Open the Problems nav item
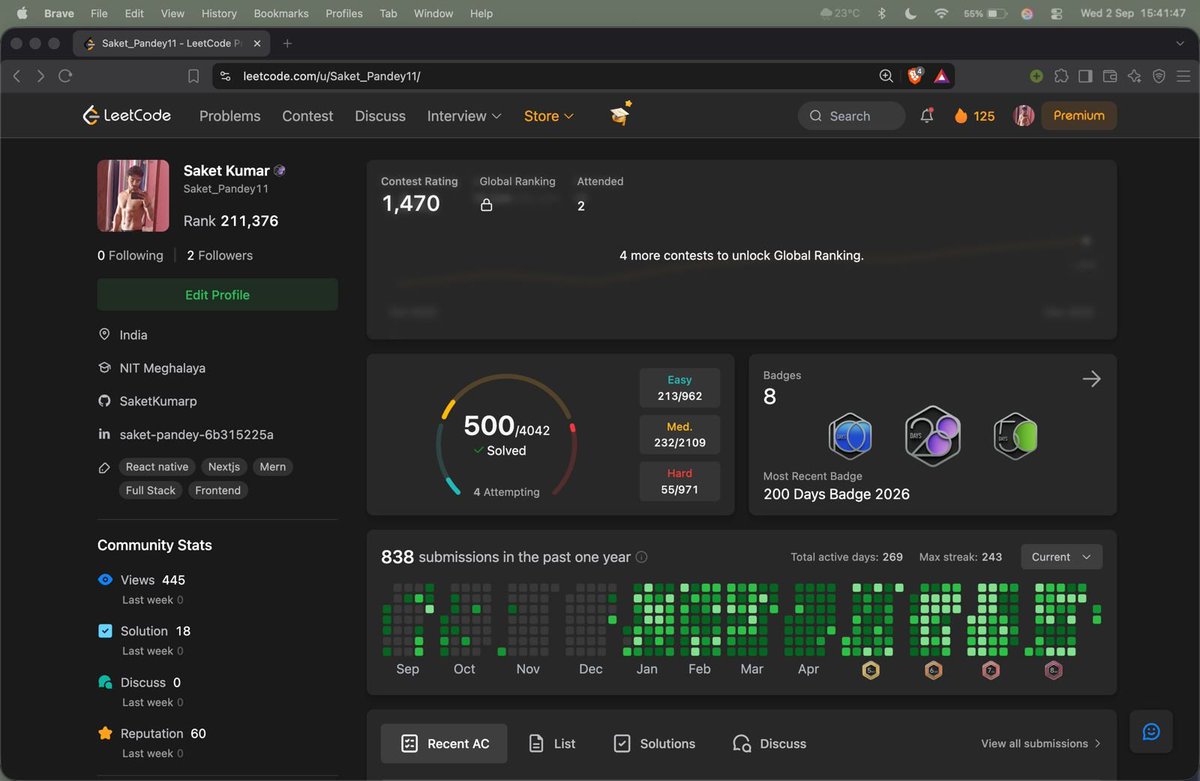 point(230,116)
